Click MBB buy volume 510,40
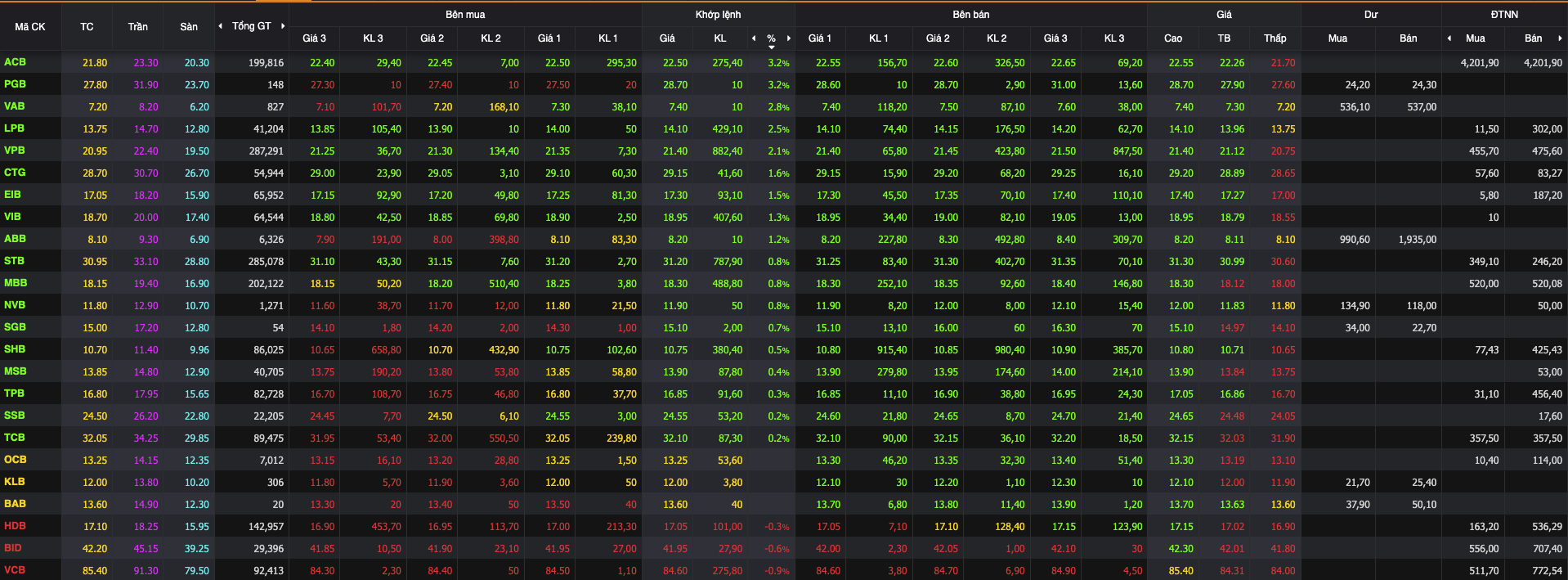Screen dimensions: 1568x580 click(x=504, y=284)
